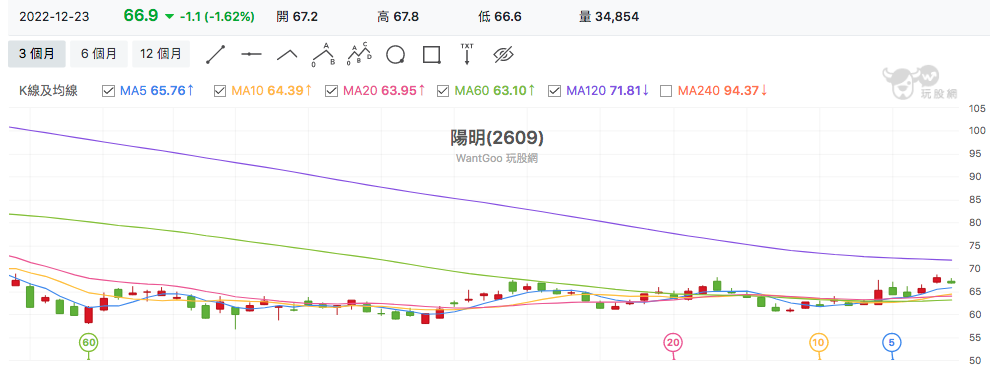Click the MA240 94.37 value label
This screenshot has height=370, width=990.
click(x=722, y=91)
